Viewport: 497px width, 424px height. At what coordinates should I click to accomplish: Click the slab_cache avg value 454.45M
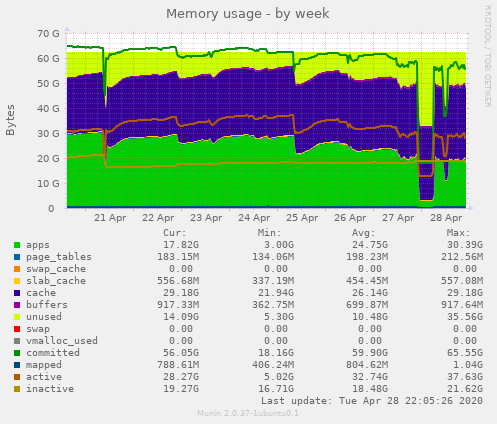(367, 281)
